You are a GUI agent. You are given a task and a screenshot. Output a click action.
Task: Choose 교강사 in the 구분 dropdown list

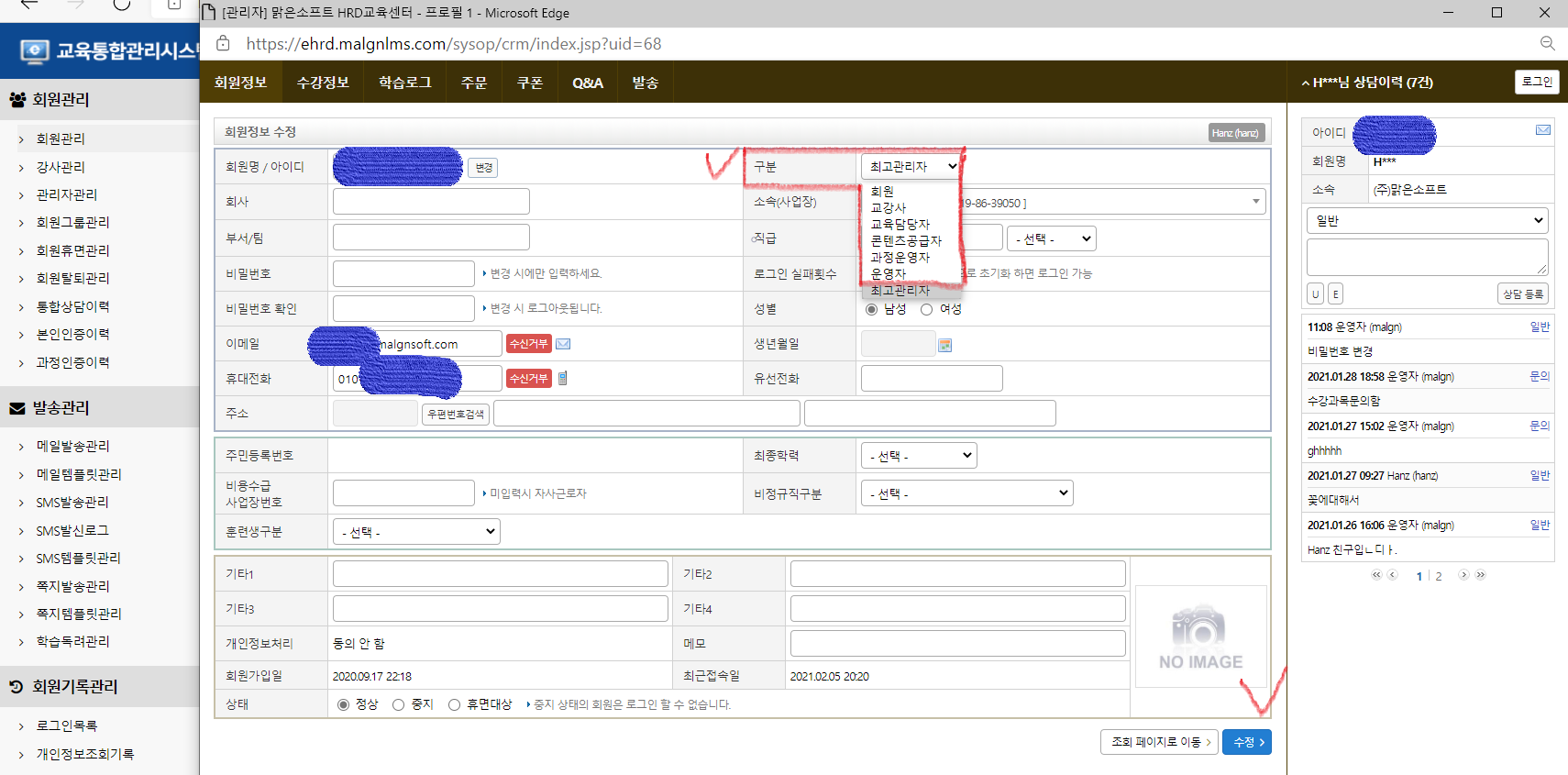click(889, 208)
